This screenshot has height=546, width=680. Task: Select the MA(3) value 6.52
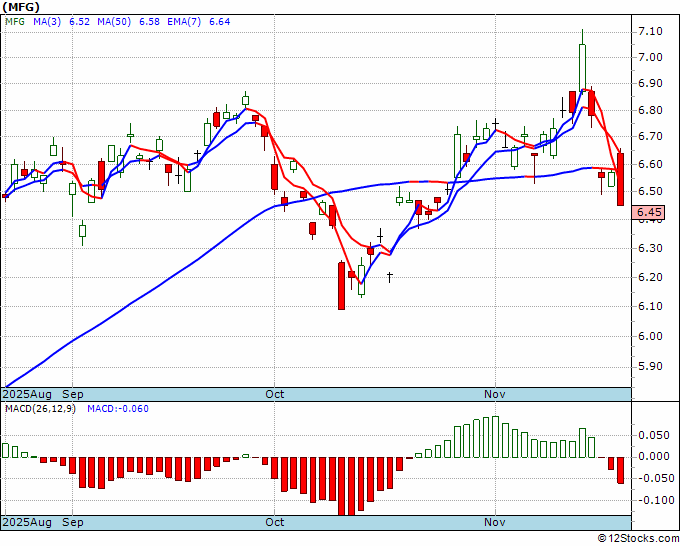click(79, 22)
